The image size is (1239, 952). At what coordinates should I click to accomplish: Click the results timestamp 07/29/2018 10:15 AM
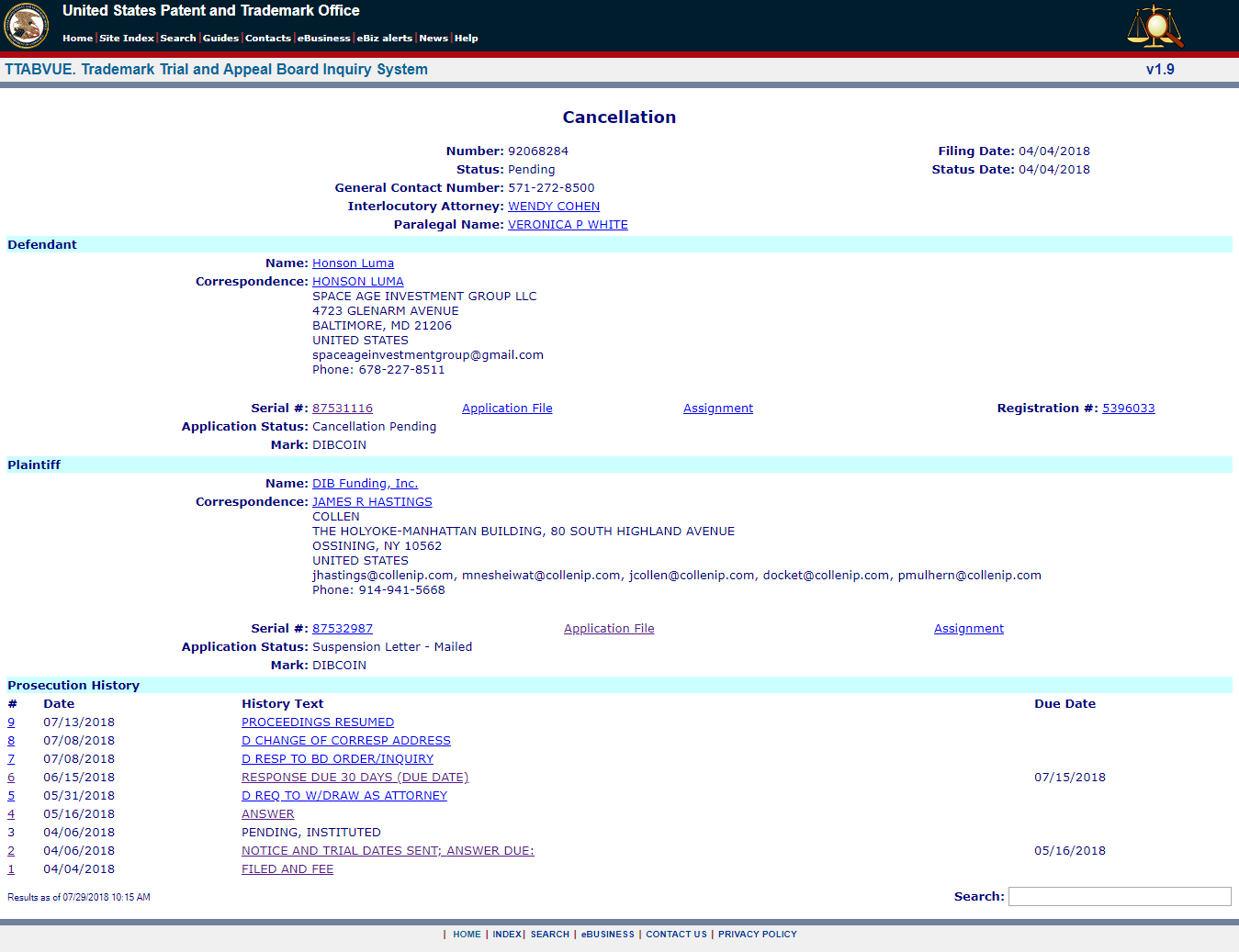click(107, 898)
